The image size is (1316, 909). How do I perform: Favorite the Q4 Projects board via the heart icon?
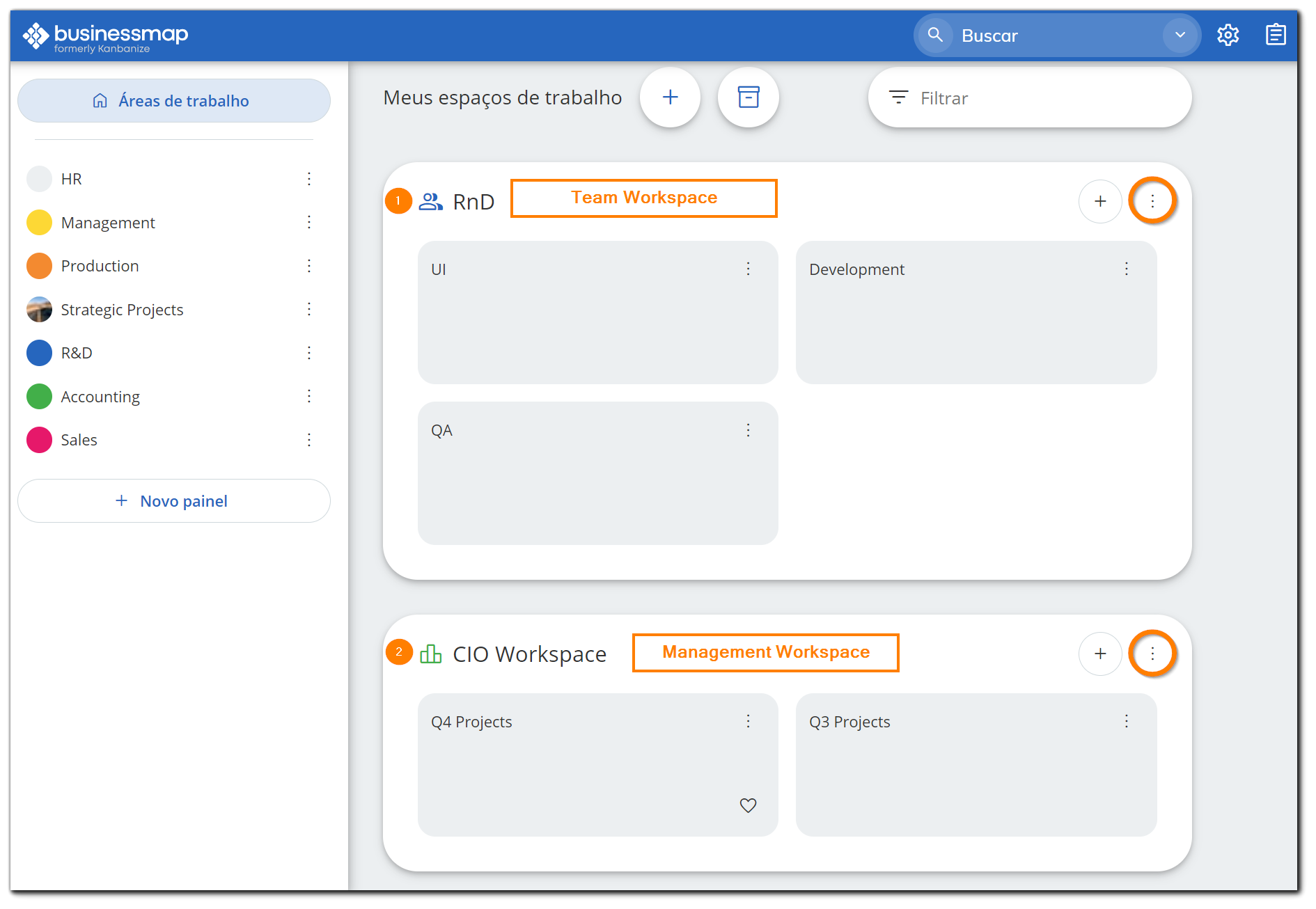[x=748, y=805]
